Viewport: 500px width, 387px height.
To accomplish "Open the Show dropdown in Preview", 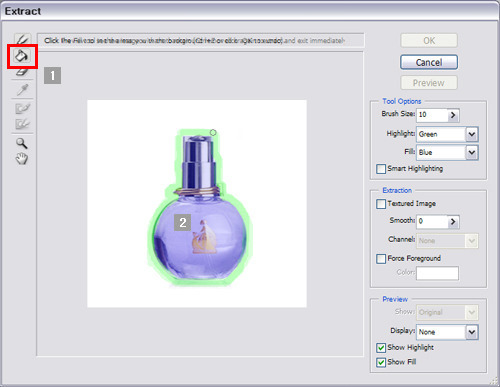I will 471,312.
